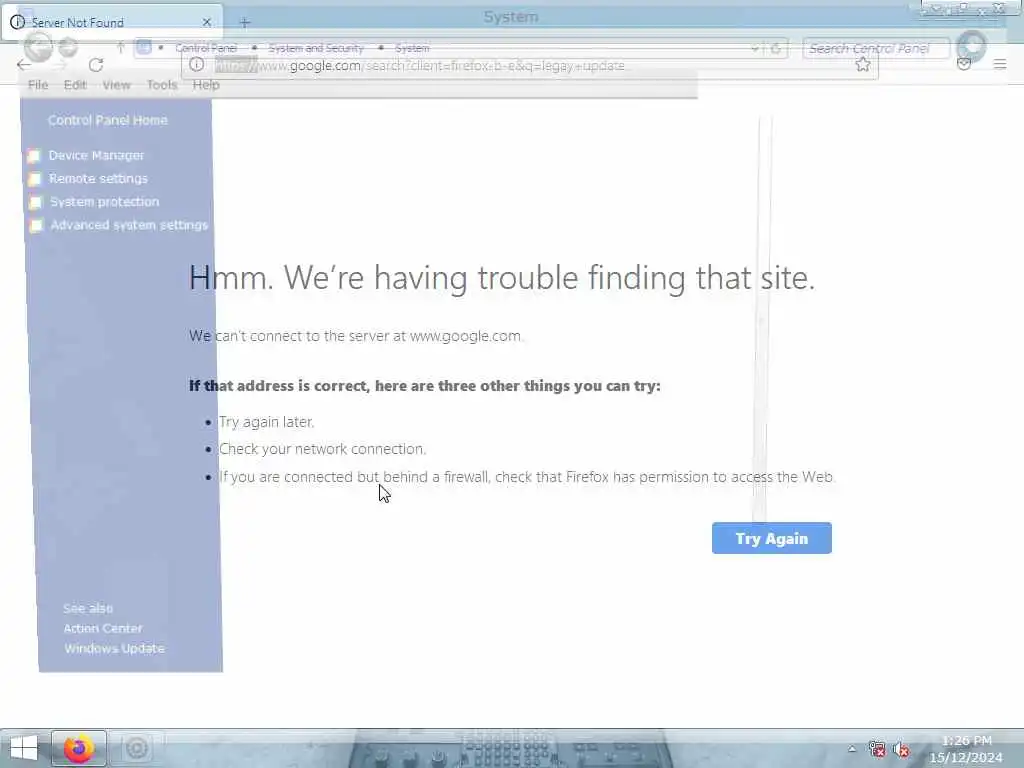Expand the Control Panel address bar dropdown
1024x768 pixels.
click(755, 48)
